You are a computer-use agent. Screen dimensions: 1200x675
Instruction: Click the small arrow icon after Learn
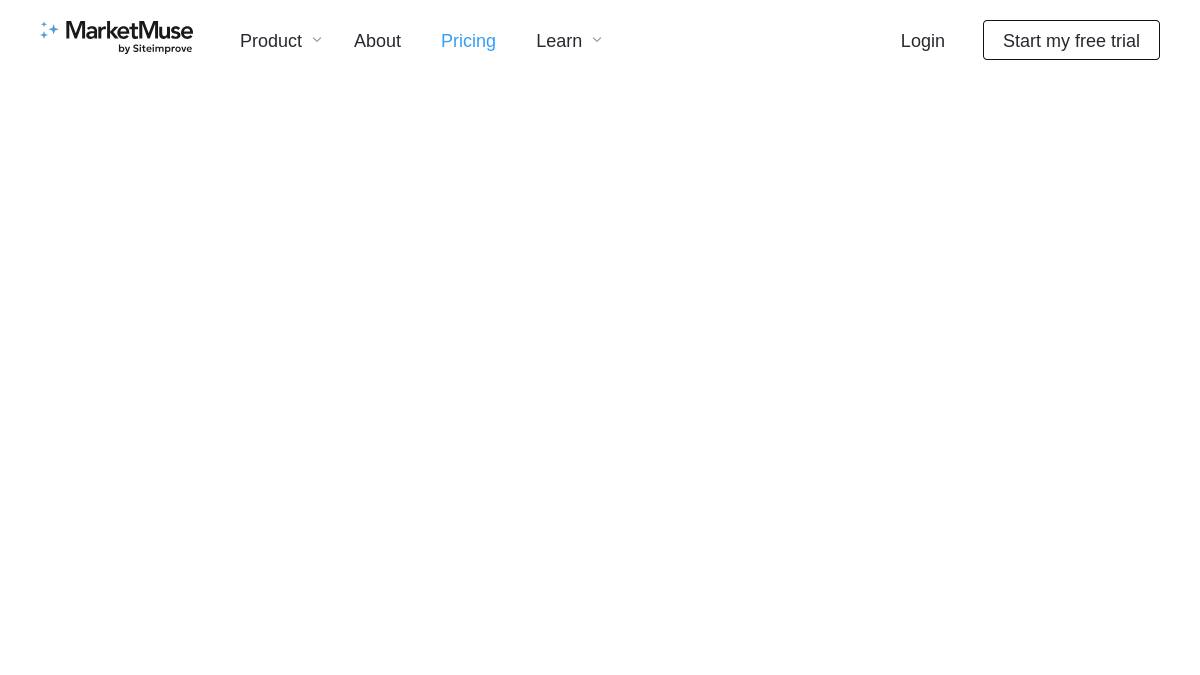[x=597, y=40]
